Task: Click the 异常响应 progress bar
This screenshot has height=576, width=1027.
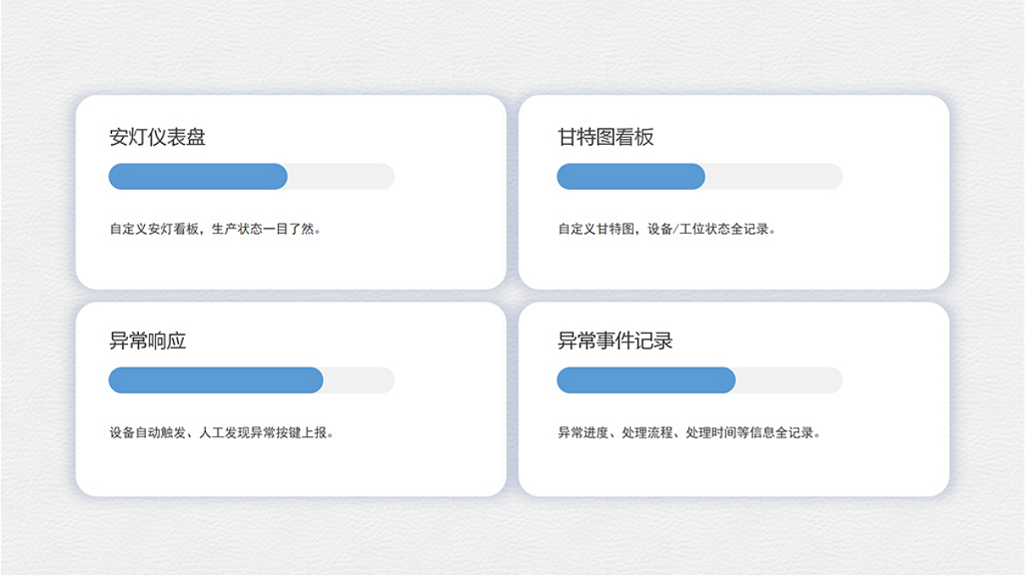Action: click(x=252, y=380)
